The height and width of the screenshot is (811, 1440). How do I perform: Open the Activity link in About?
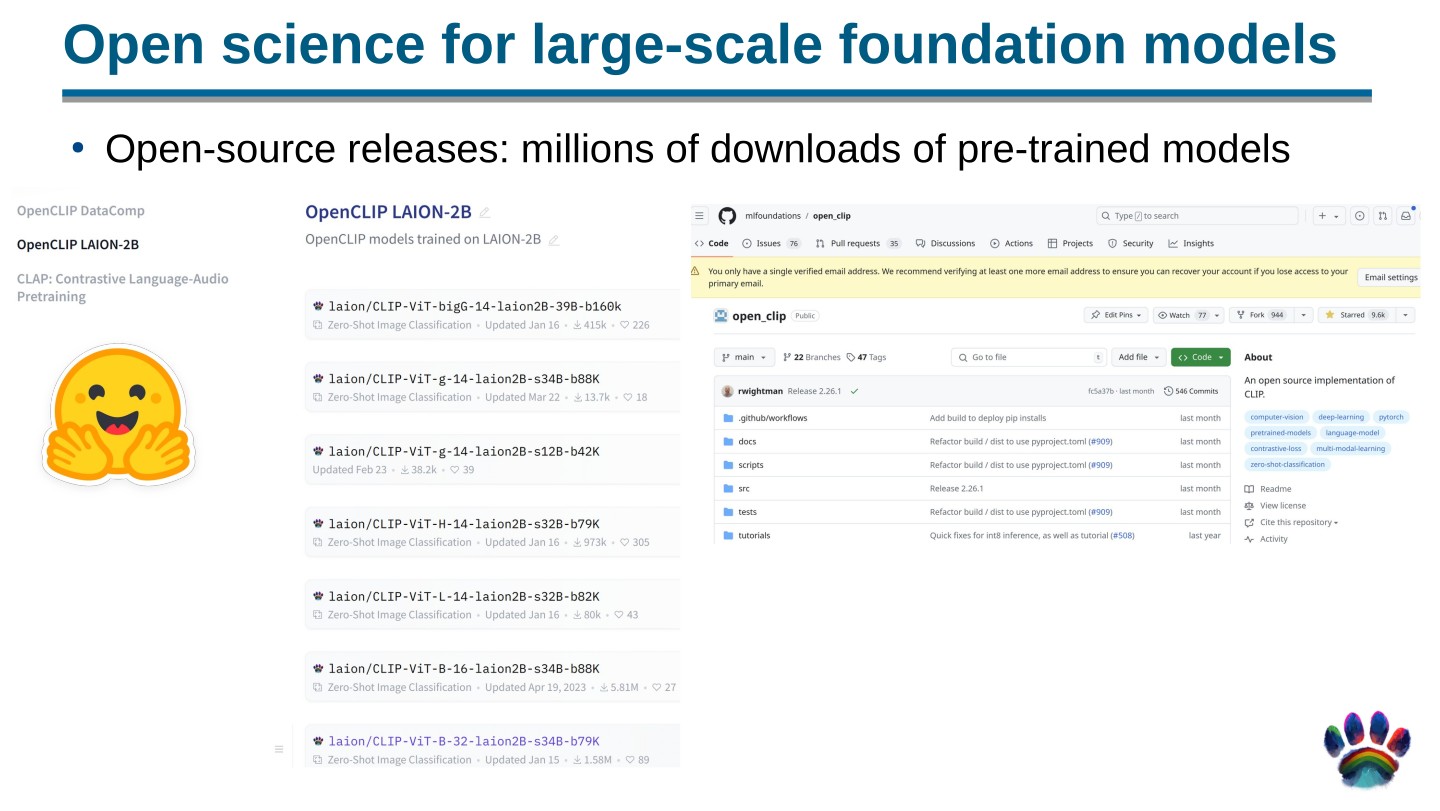coord(1266,539)
